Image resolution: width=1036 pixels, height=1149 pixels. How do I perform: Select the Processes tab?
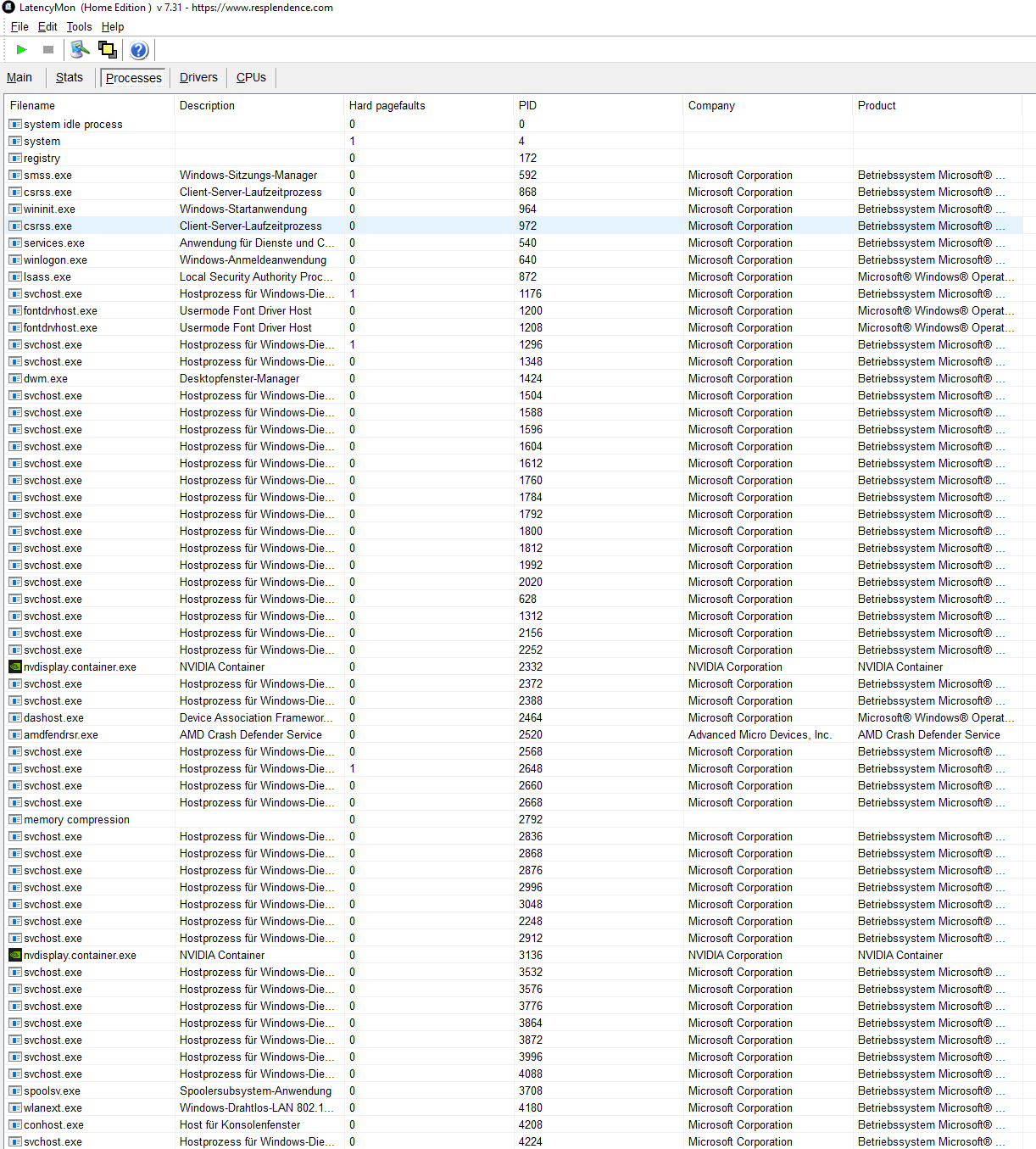point(134,78)
